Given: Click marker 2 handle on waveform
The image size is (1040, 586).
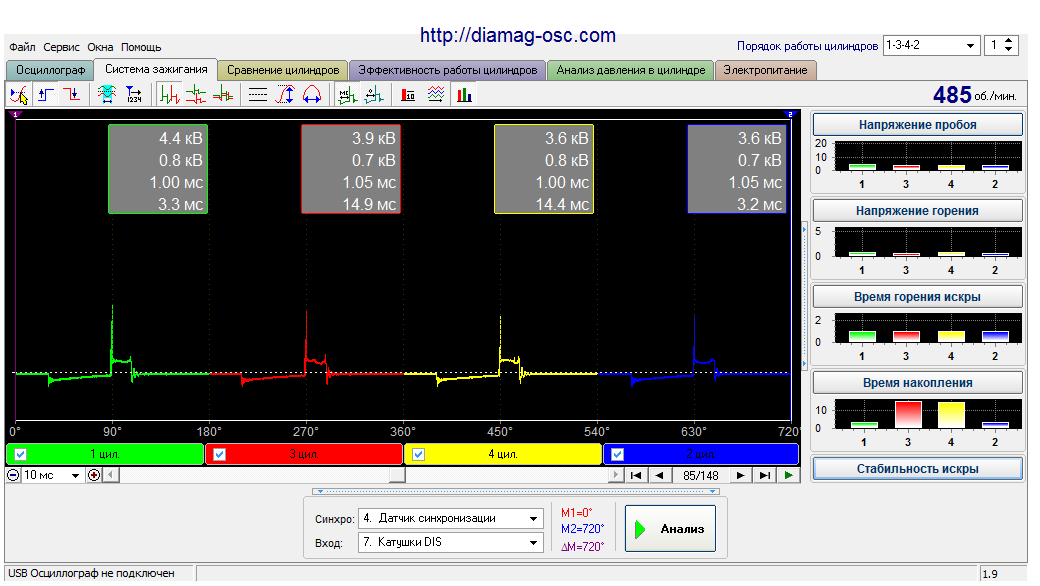Looking at the screenshot, I should (790, 115).
